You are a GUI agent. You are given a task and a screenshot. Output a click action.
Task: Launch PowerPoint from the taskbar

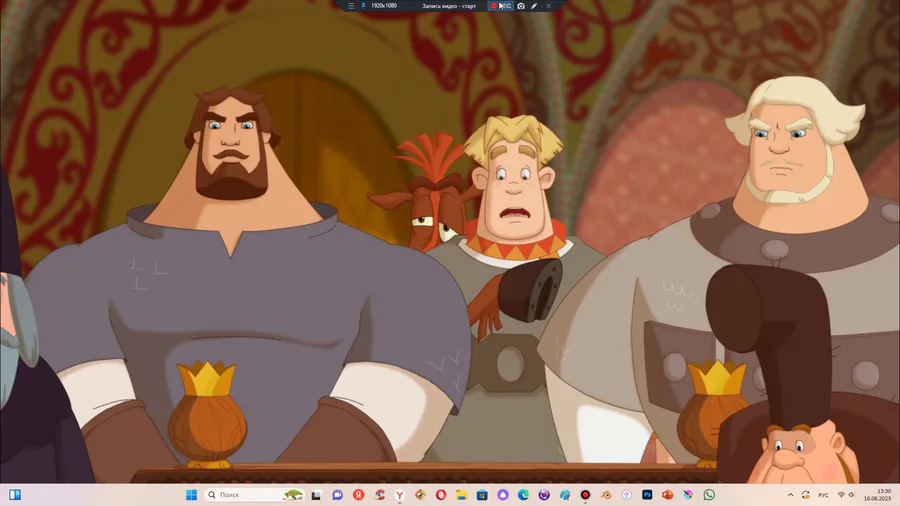[668, 495]
